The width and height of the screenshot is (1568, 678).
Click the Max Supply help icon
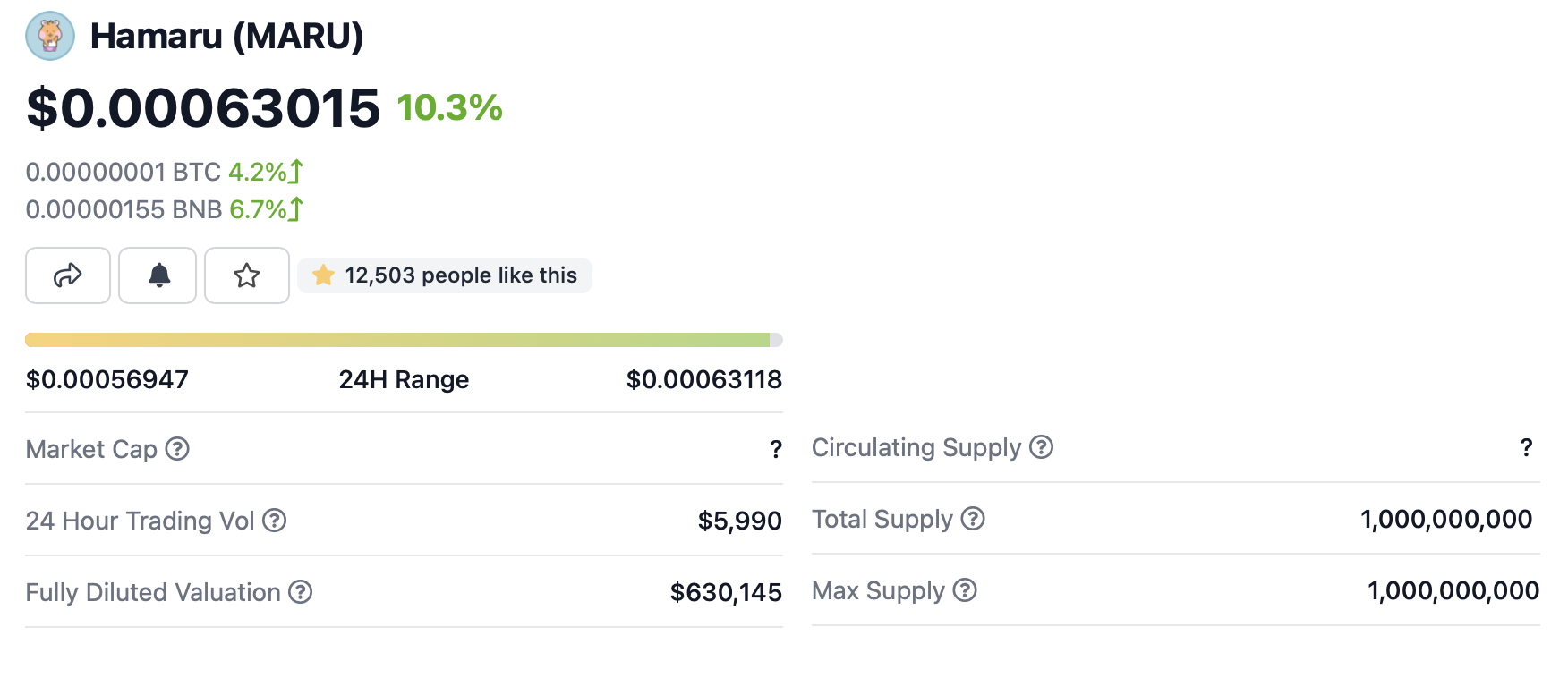[965, 590]
